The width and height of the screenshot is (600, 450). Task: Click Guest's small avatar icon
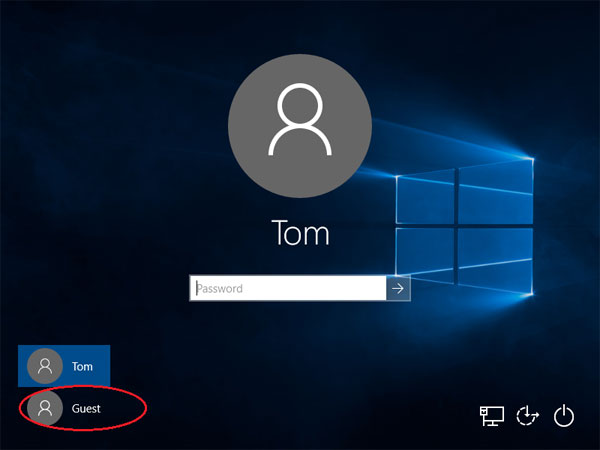45,408
